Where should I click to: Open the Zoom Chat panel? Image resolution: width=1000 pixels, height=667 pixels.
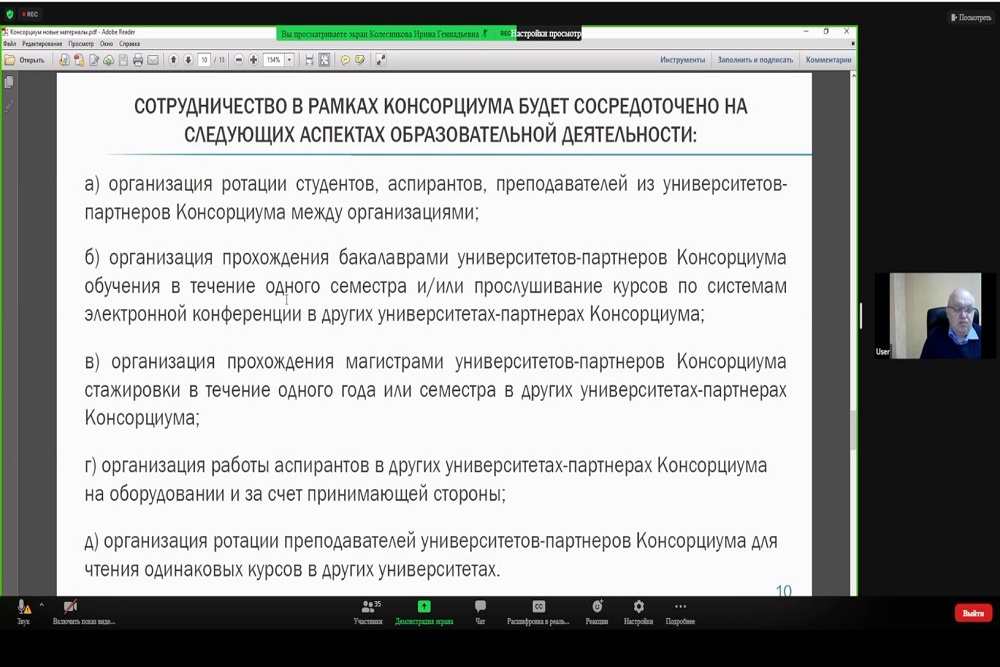pyautogui.click(x=480, y=611)
